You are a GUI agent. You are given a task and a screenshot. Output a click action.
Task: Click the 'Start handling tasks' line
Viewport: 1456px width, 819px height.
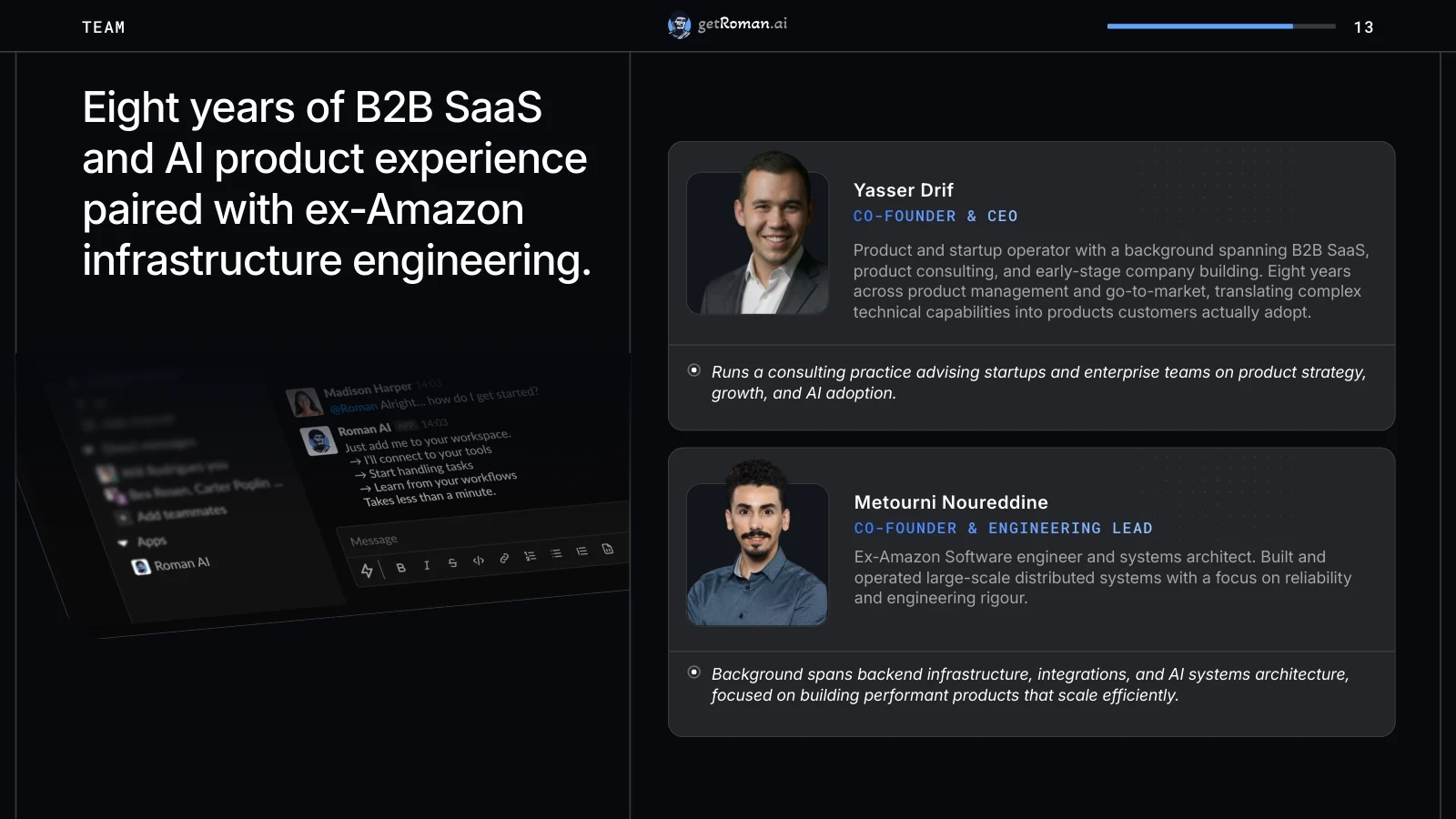415,470
